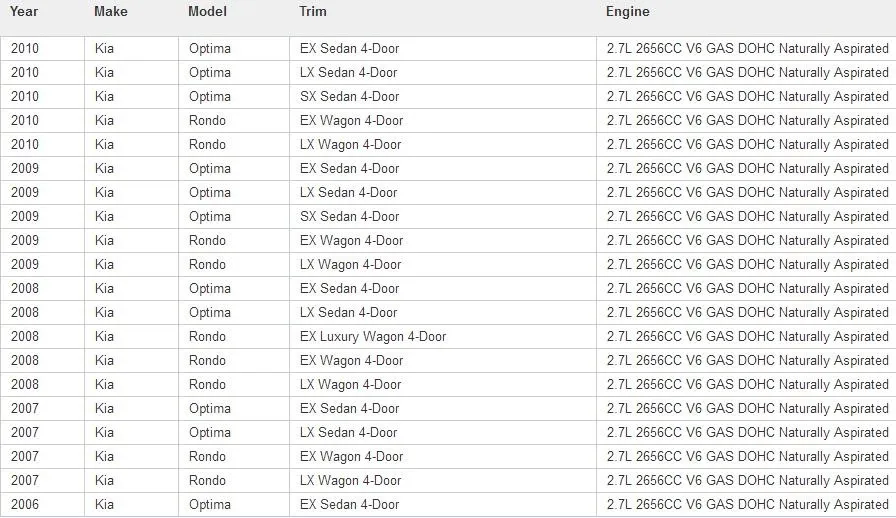Click the engine cell in the 2006 Optima row
This screenshot has height=518, width=896.
coord(746,505)
